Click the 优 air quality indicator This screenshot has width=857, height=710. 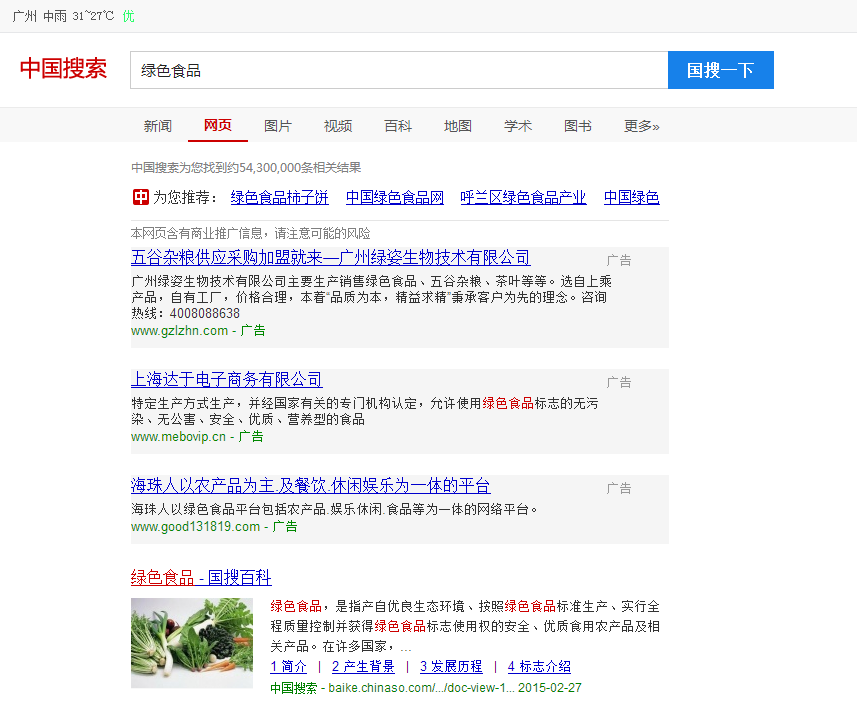pyautogui.click(x=128, y=16)
